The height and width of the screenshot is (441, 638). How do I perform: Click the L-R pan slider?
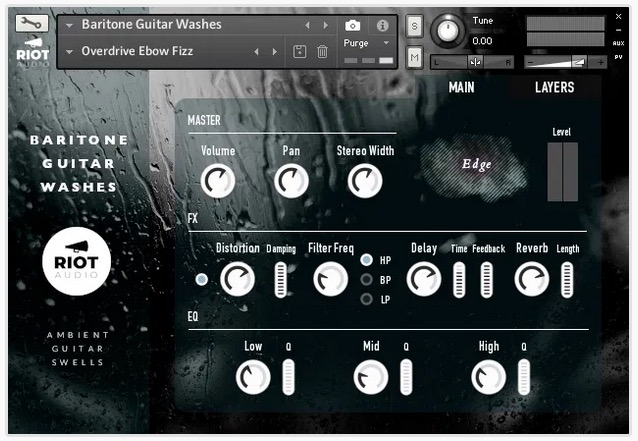click(x=472, y=62)
